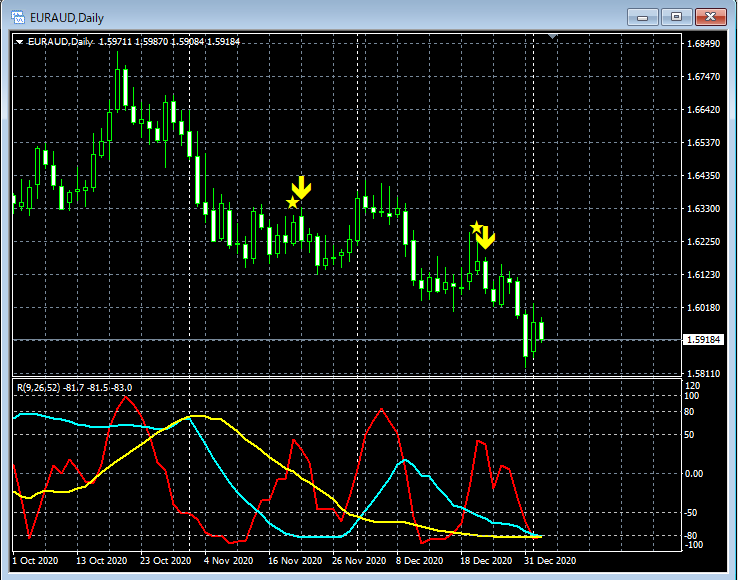
Task: Click the 26 Nov 2020 date on time axis
Action: point(357,561)
